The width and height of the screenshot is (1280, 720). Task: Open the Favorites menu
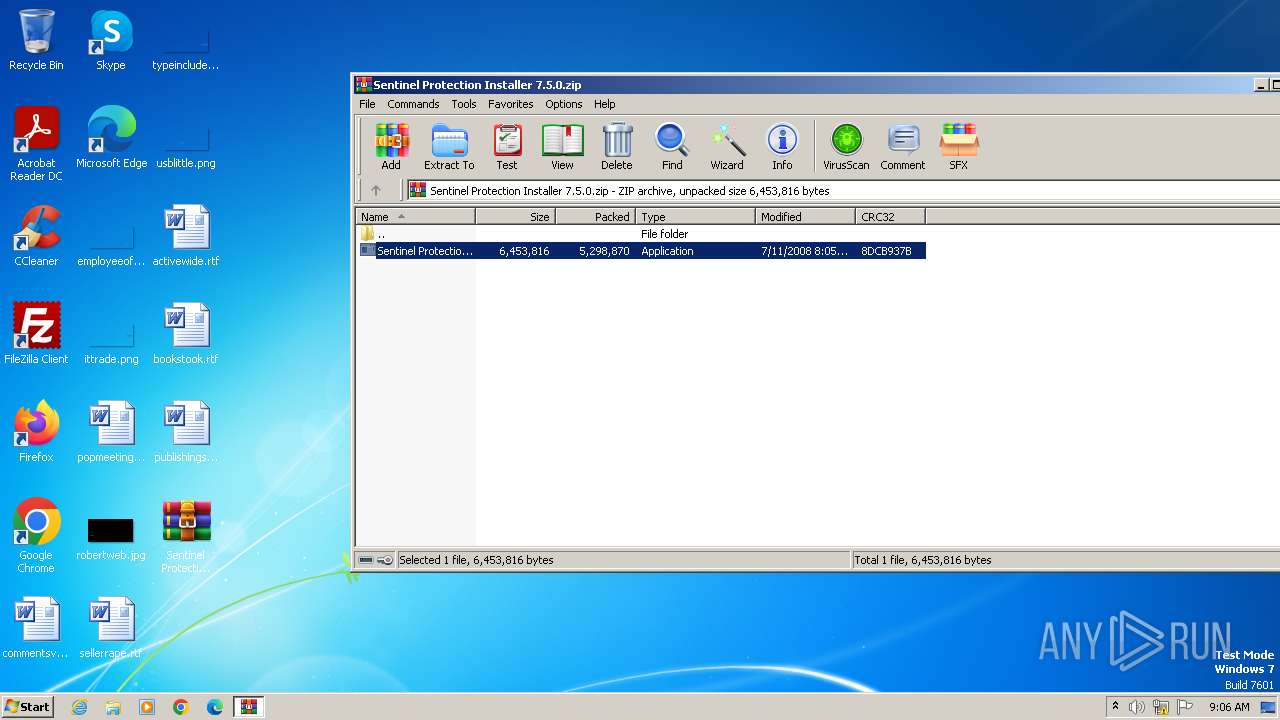point(510,104)
